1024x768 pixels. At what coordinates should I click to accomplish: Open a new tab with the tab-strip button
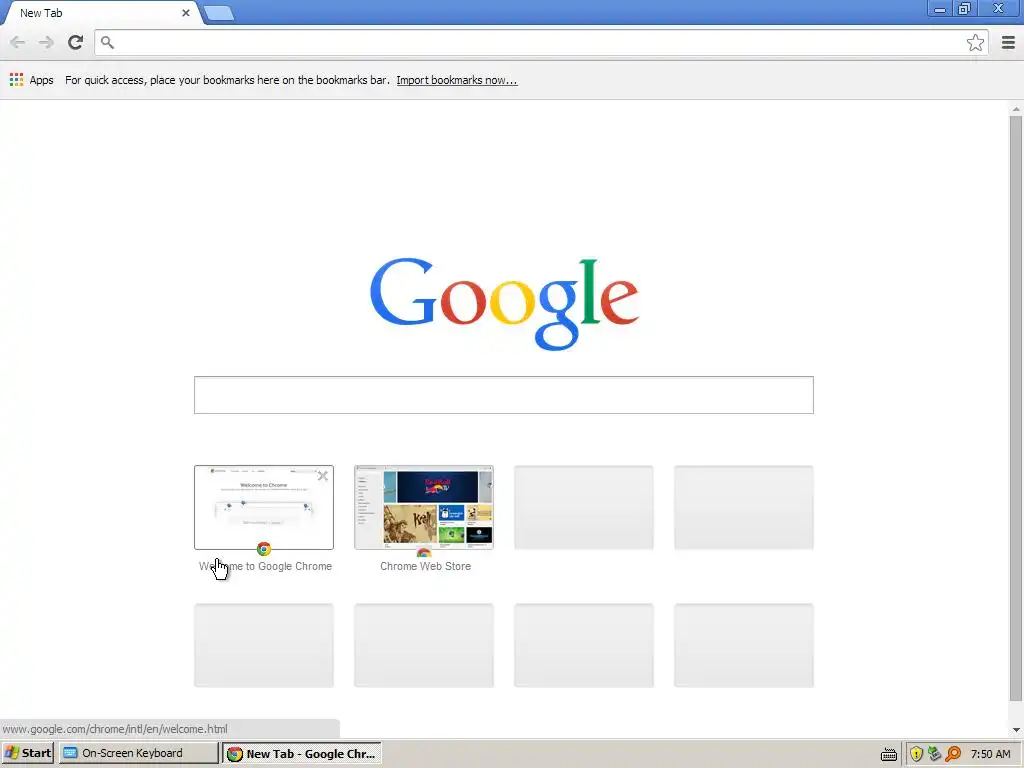pos(219,13)
